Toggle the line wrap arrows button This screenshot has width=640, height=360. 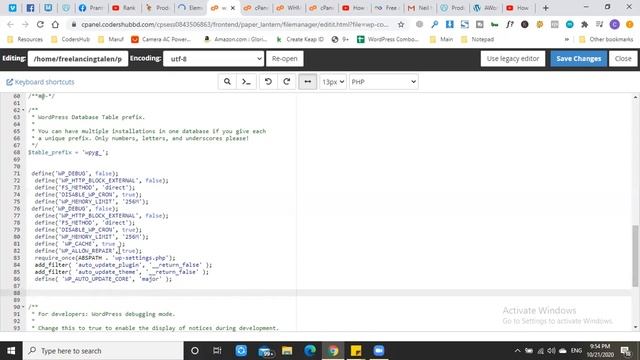click(x=307, y=82)
